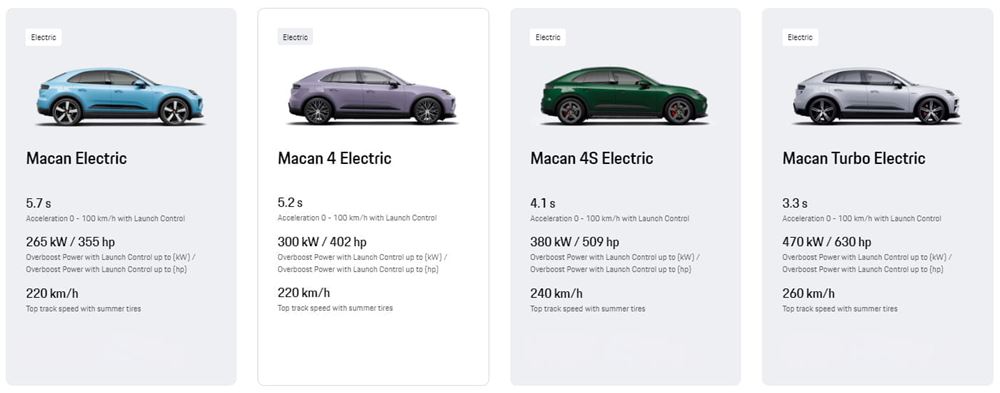Click the green Macan 4S Electric car image
1000x393 pixels.
(x=624, y=96)
